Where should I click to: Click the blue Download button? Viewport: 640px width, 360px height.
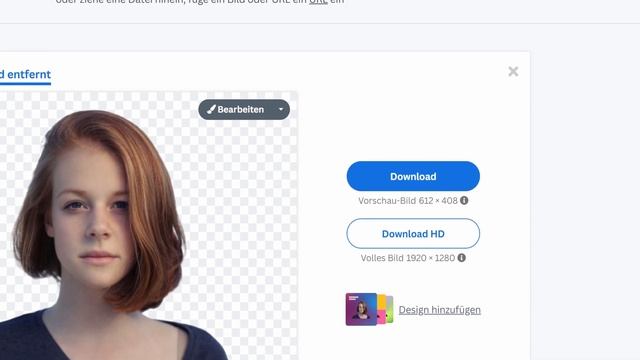413,176
